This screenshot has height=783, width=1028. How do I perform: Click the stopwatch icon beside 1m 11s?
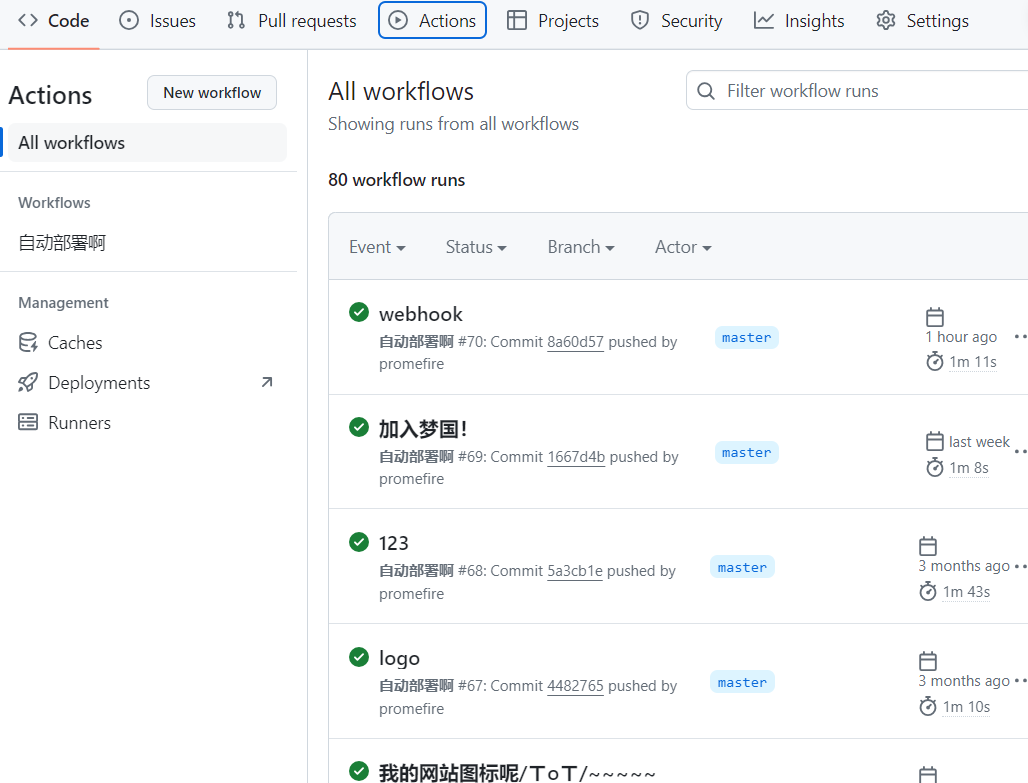click(935, 361)
